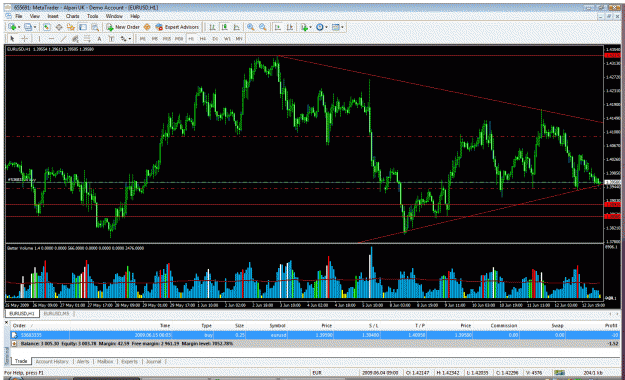Switch to the Account History tab
Image resolution: width=625 pixels, height=380 pixels.
(52, 362)
